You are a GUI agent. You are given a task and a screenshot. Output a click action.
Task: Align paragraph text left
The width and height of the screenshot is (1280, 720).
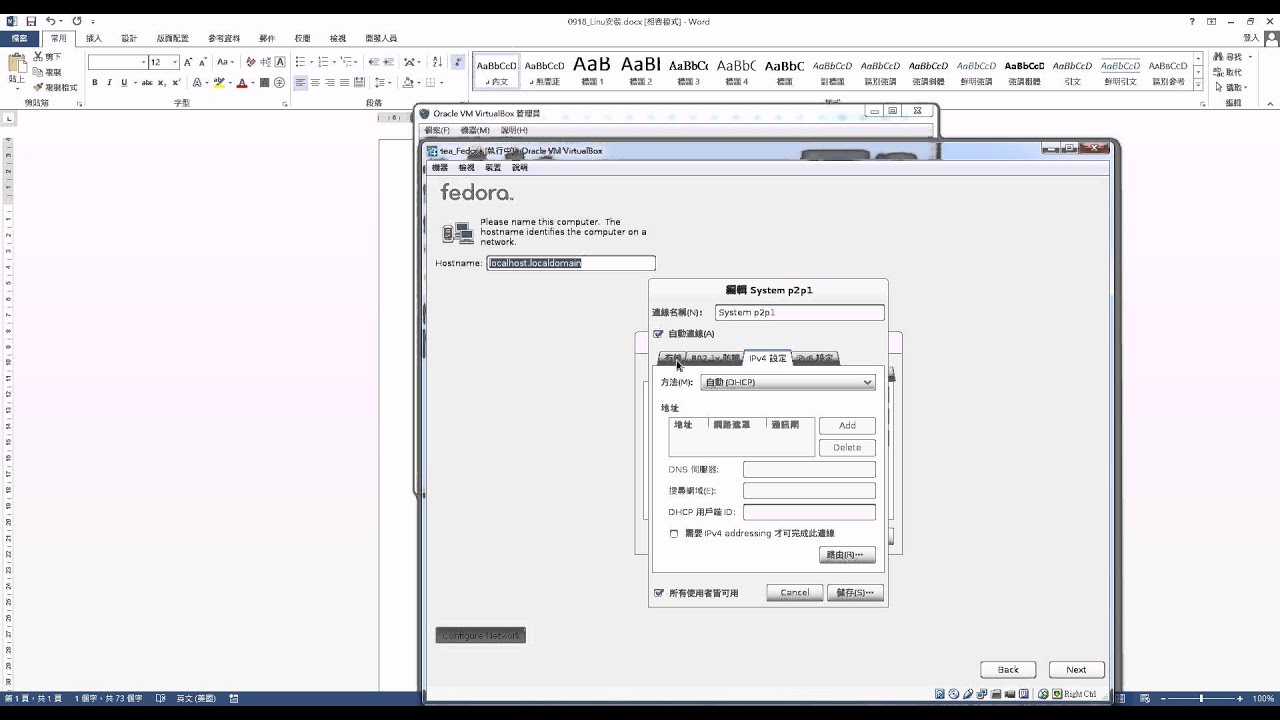pos(300,83)
